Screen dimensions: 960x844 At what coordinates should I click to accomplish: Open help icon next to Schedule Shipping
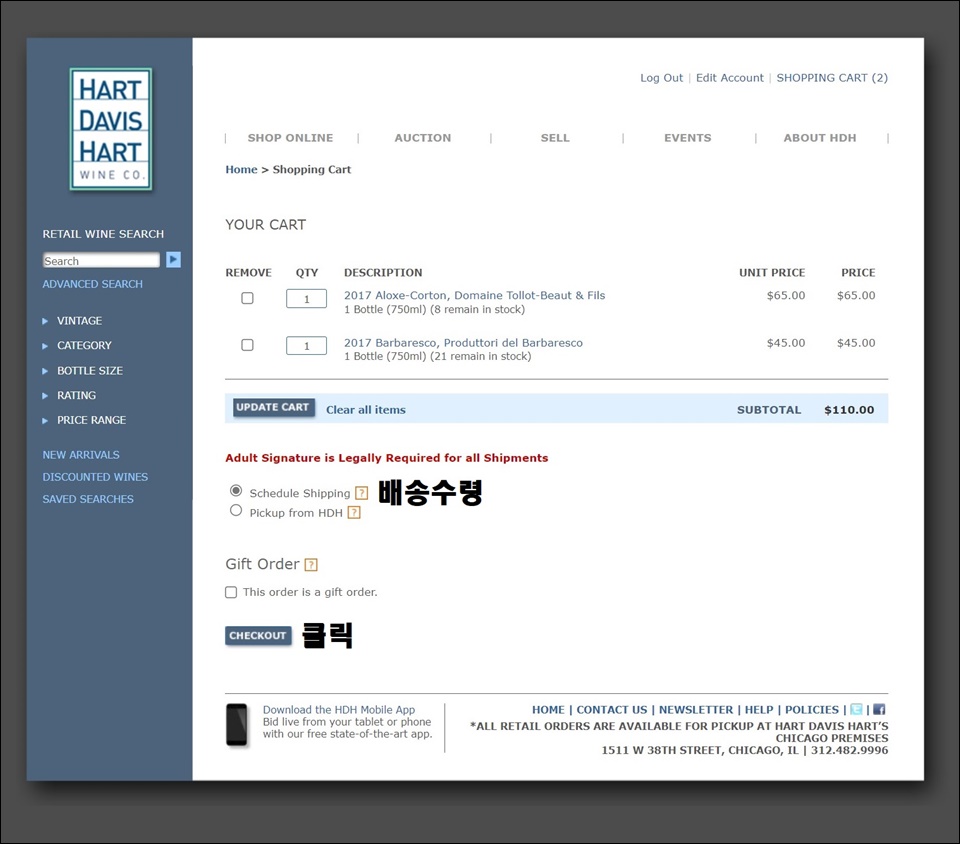(x=362, y=493)
